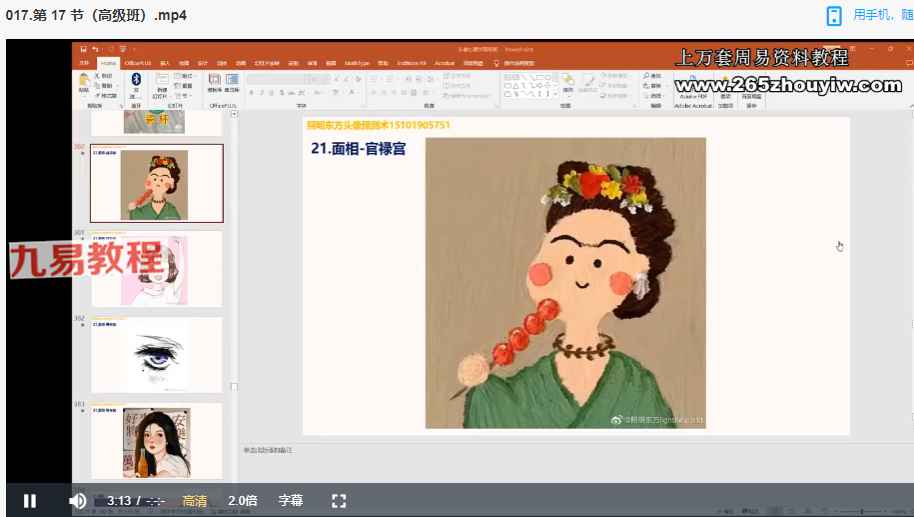914x517 pixels.
Task: Click the Save icon in PowerPoint title bar
Action: click(84, 49)
